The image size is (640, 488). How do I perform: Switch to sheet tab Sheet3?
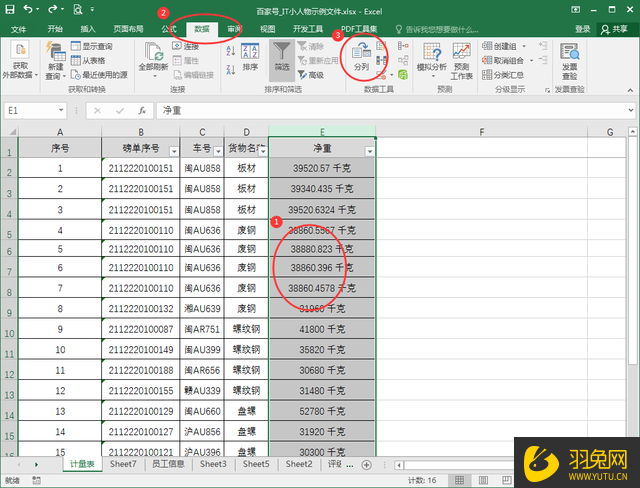(x=213, y=464)
